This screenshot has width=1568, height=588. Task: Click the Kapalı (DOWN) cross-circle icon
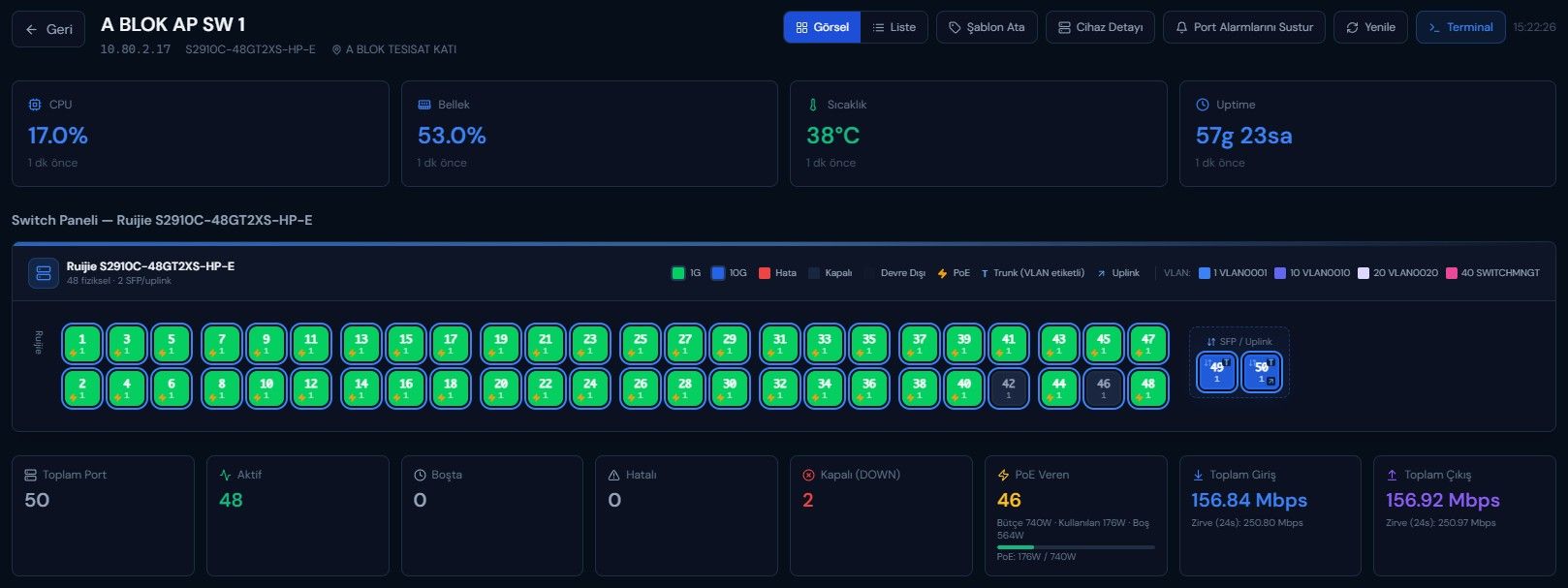pos(809,475)
